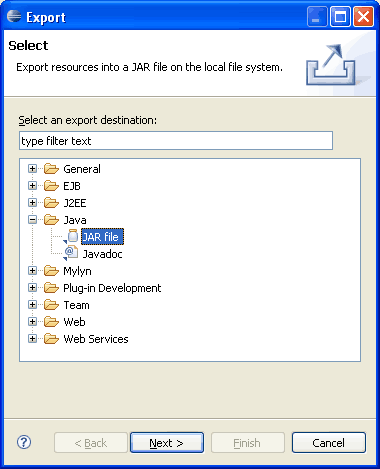
Task: Click the Team folder icon
Action: click(x=51, y=305)
